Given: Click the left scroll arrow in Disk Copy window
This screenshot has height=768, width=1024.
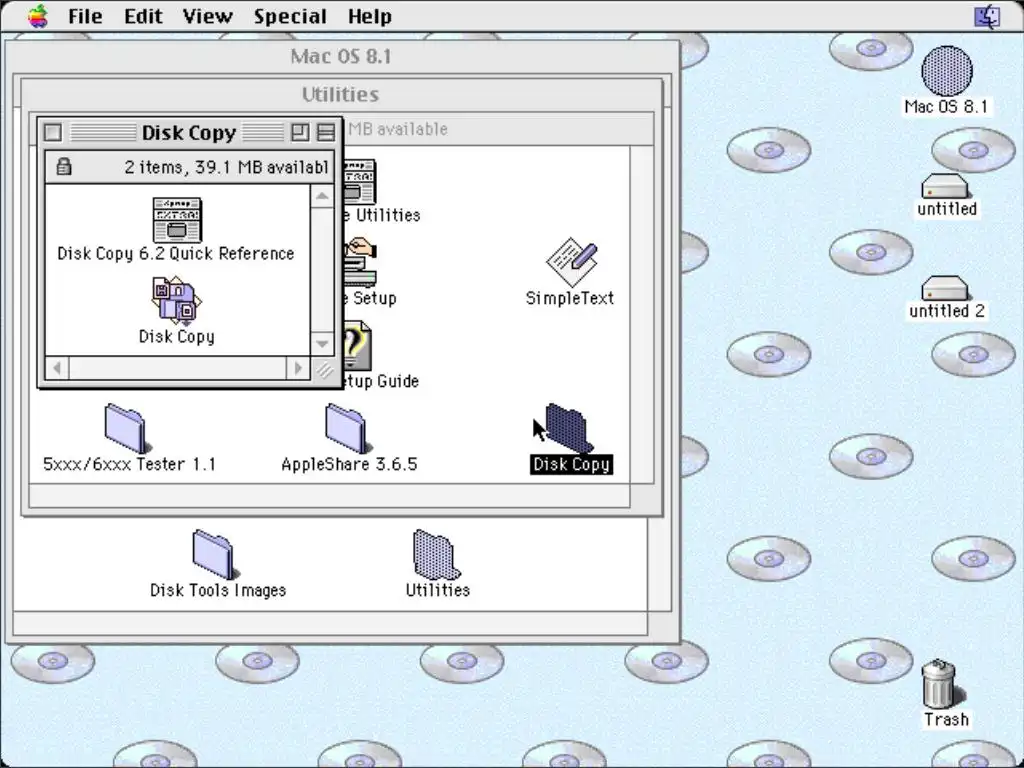Looking at the screenshot, I should pos(57,368).
